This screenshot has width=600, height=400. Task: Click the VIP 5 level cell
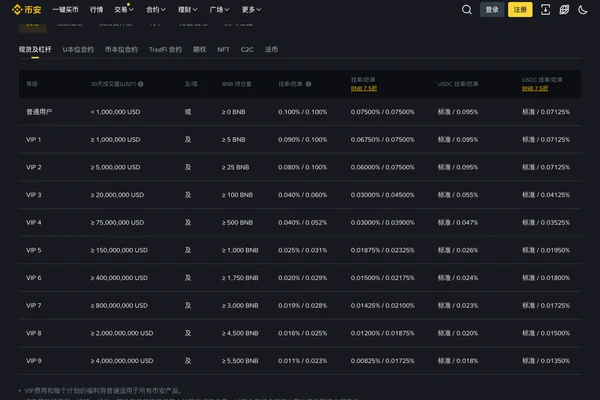click(x=34, y=250)
